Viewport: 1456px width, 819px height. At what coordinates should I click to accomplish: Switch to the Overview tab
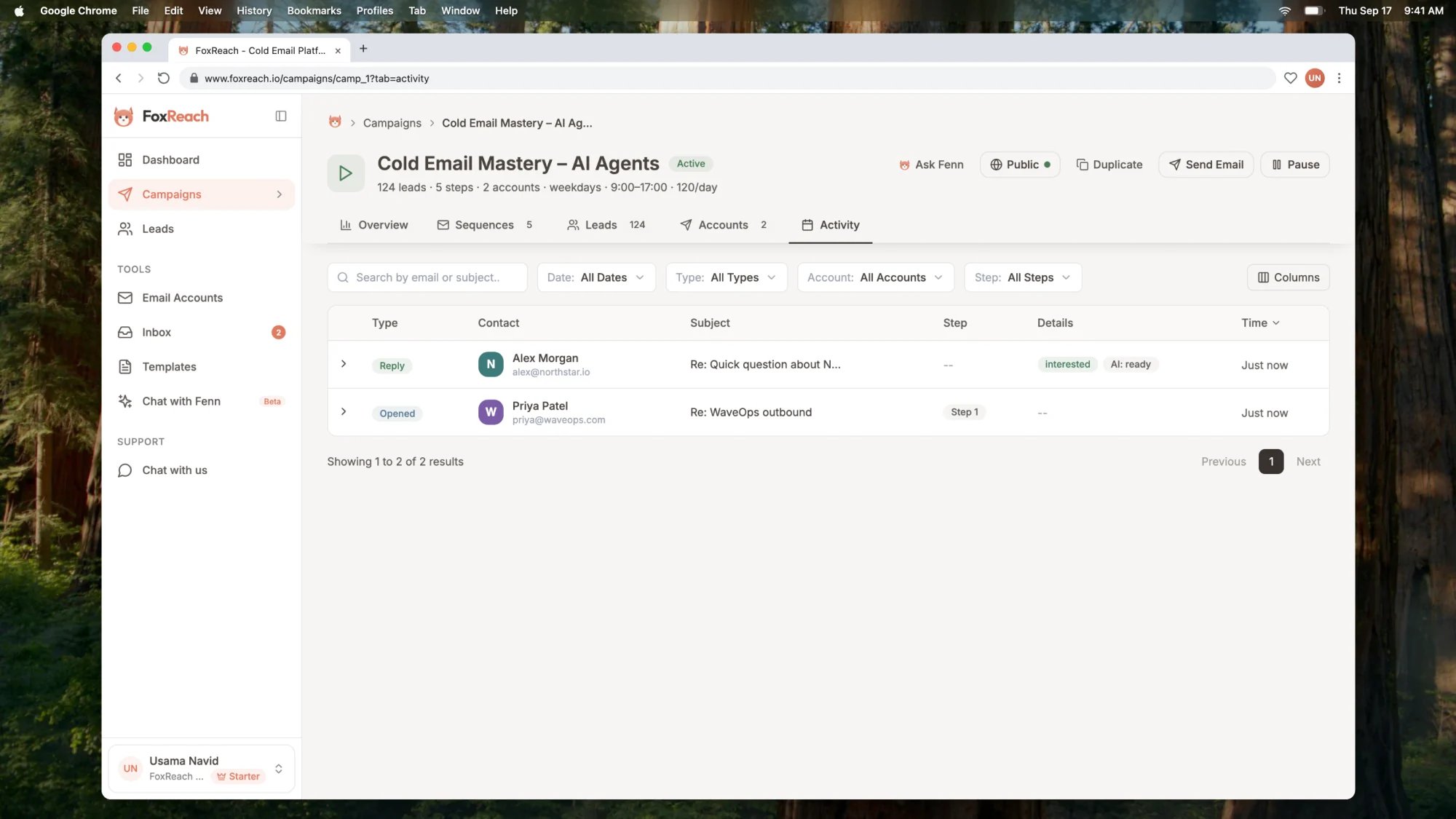click(x=374, y=225)
